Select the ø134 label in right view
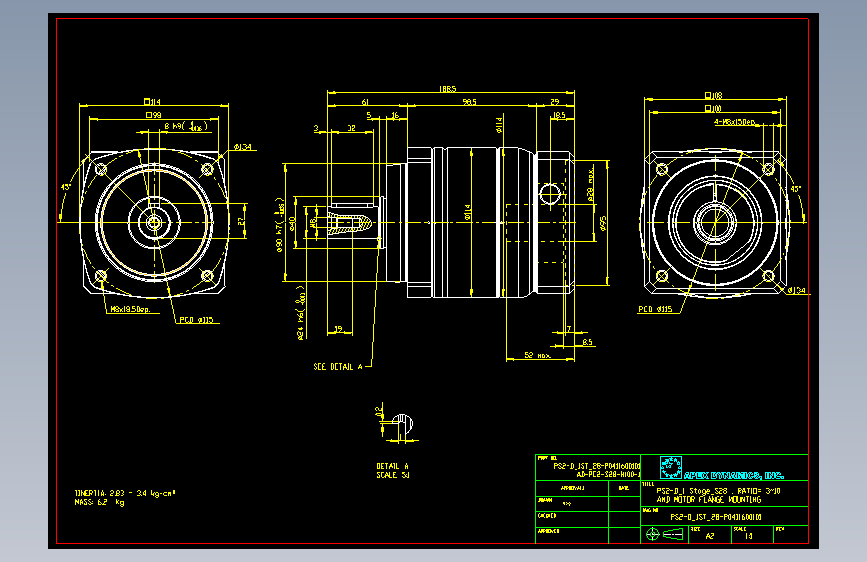867x562 pixels. pyautogui.click(x=796, y=290)
